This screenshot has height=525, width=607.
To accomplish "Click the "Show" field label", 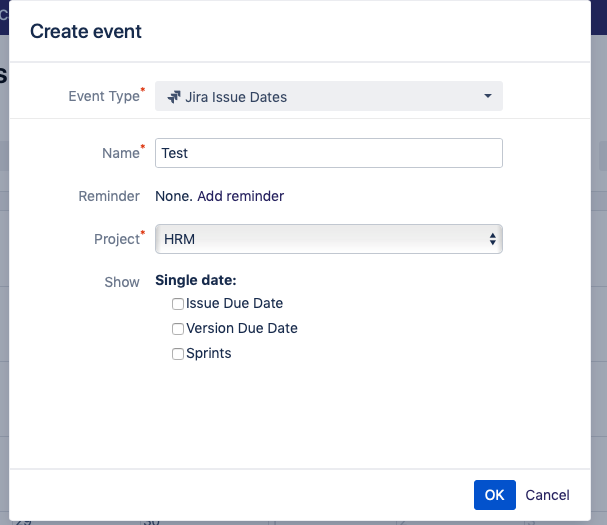I will 122,282.
